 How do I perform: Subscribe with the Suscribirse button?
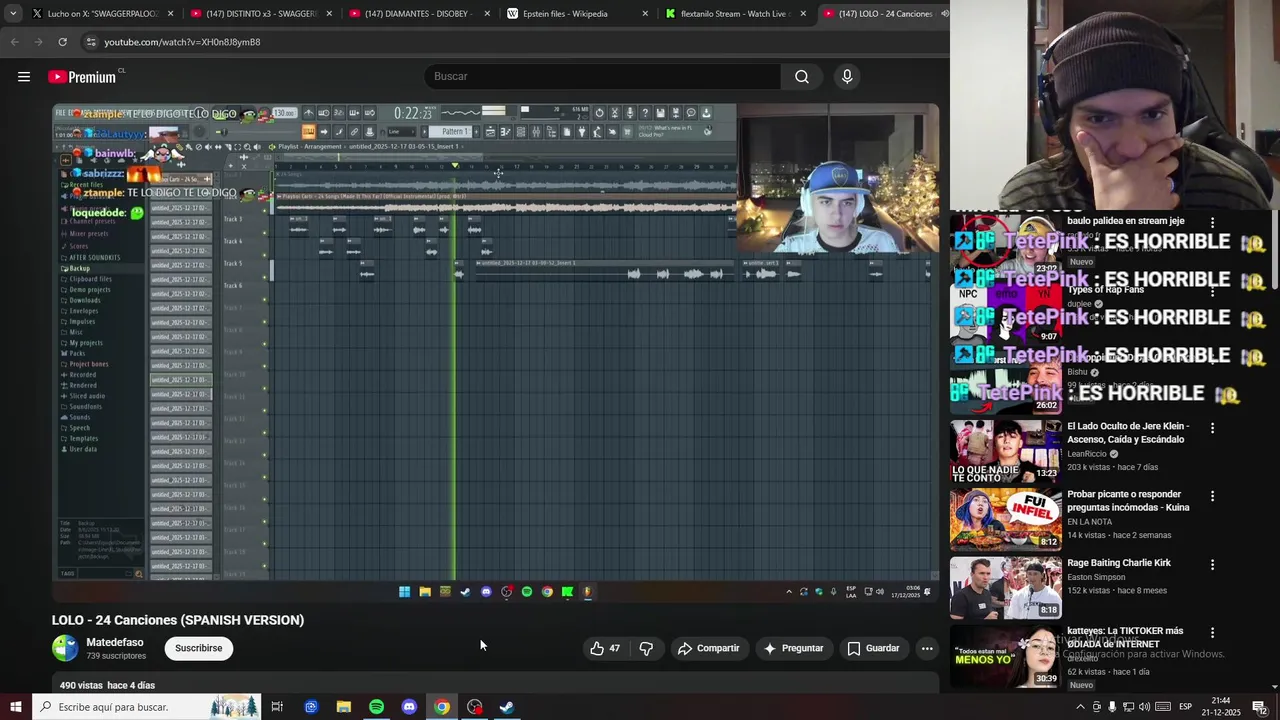click(199, 648)
